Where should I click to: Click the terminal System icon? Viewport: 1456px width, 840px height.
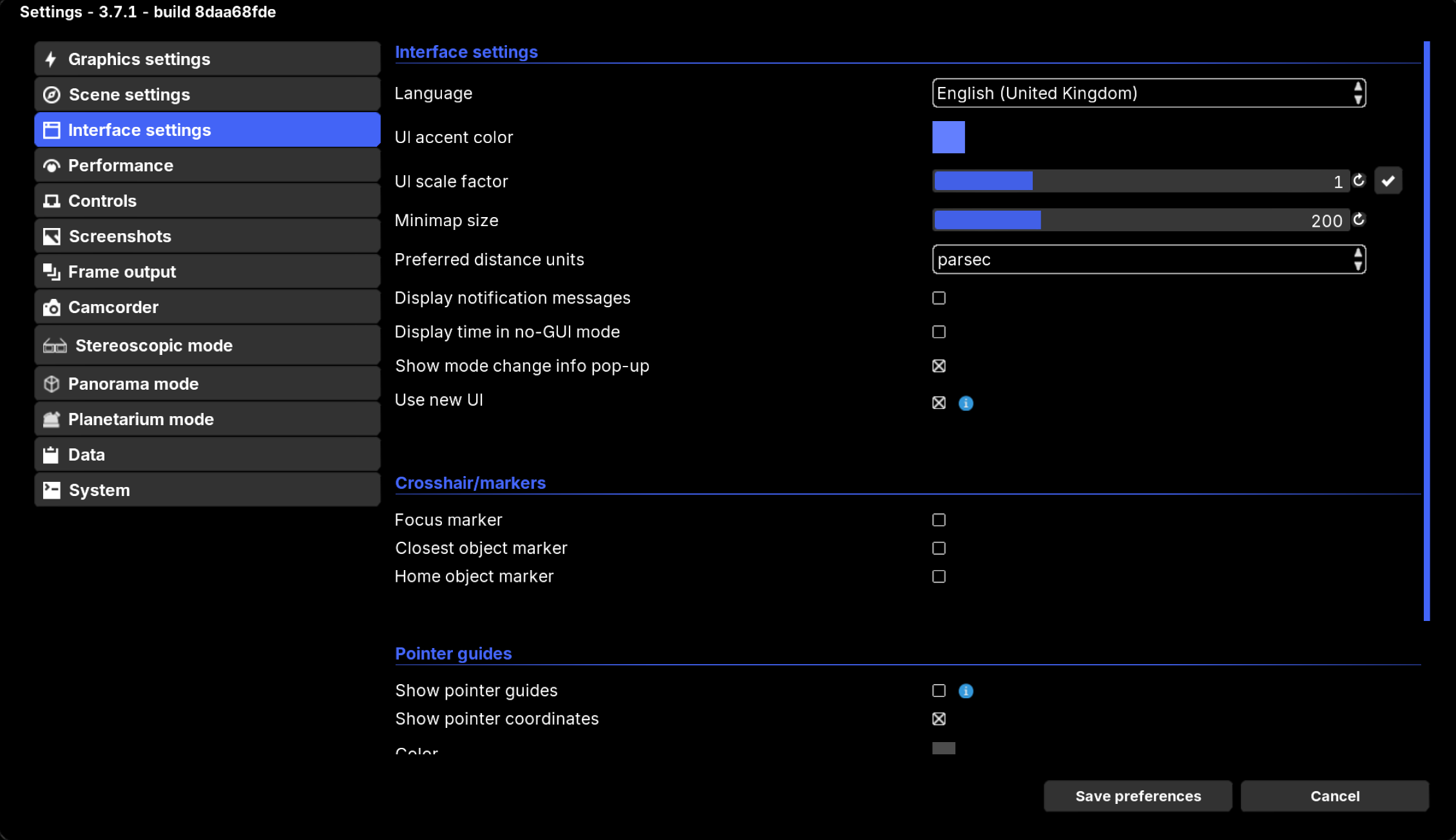[x=52, y=490]
